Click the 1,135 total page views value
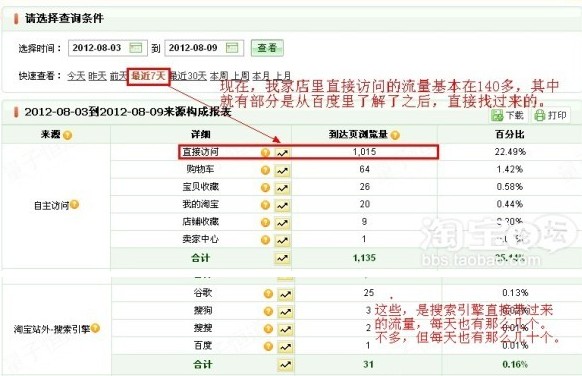Viewport: 582px width, 376px height. [364, 258]
